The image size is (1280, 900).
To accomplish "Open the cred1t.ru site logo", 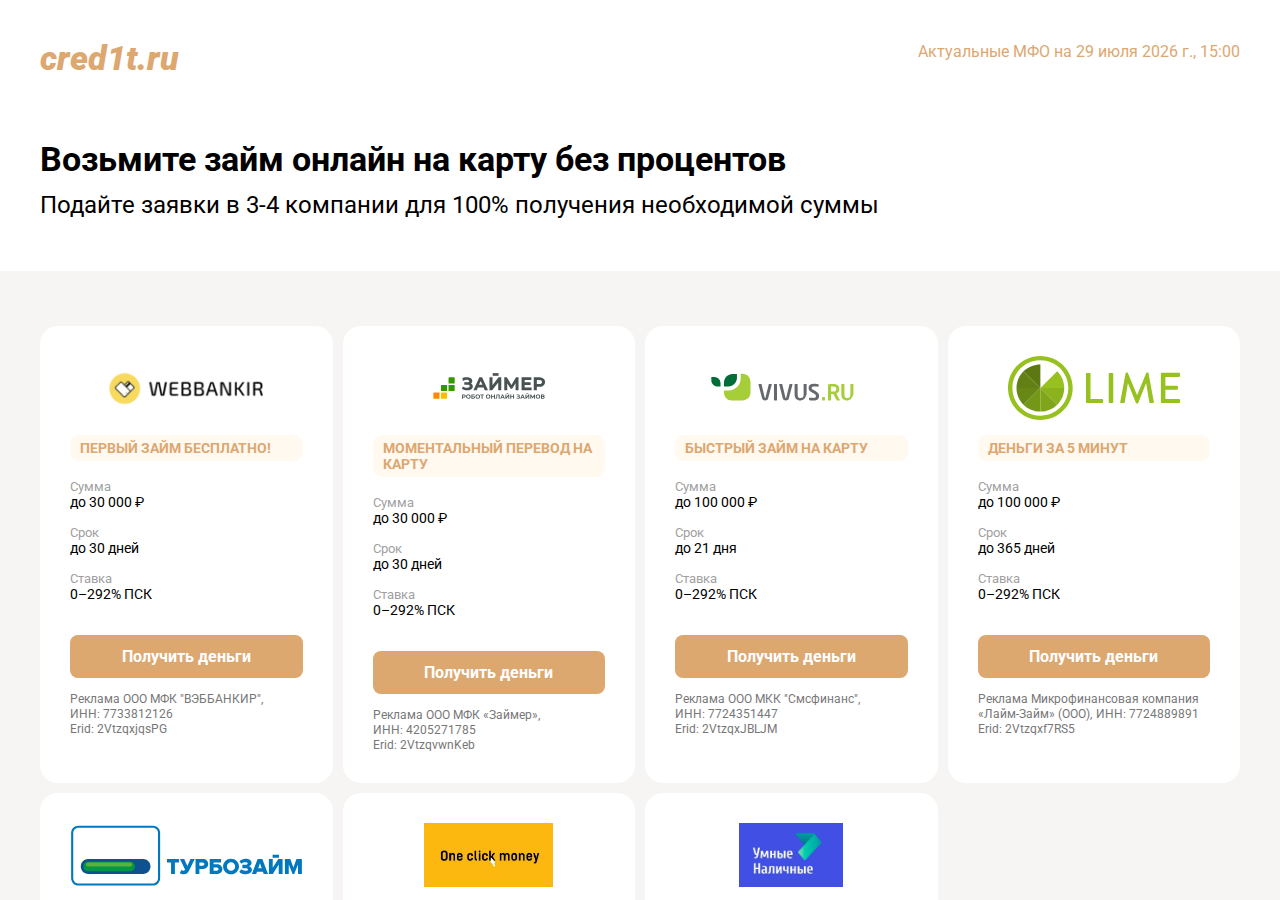I will tap(109, 58).
